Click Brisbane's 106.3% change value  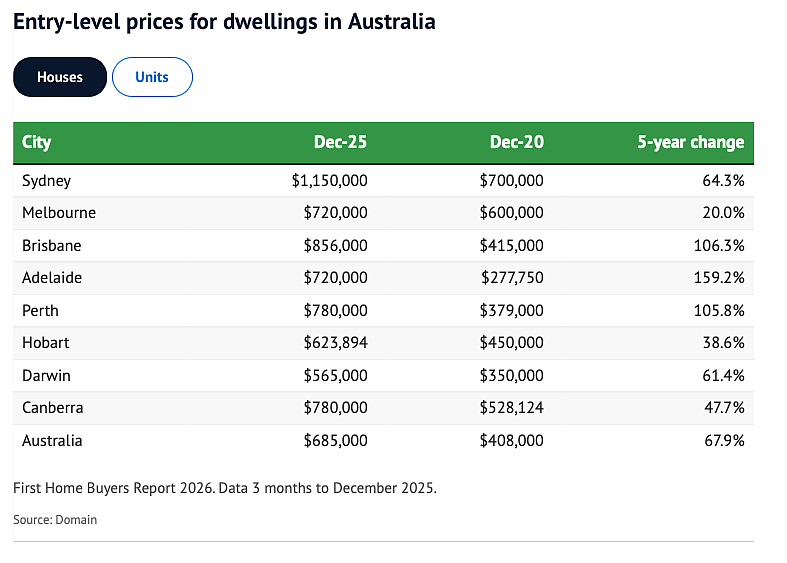pyautogui.click(x=719, y=245)
